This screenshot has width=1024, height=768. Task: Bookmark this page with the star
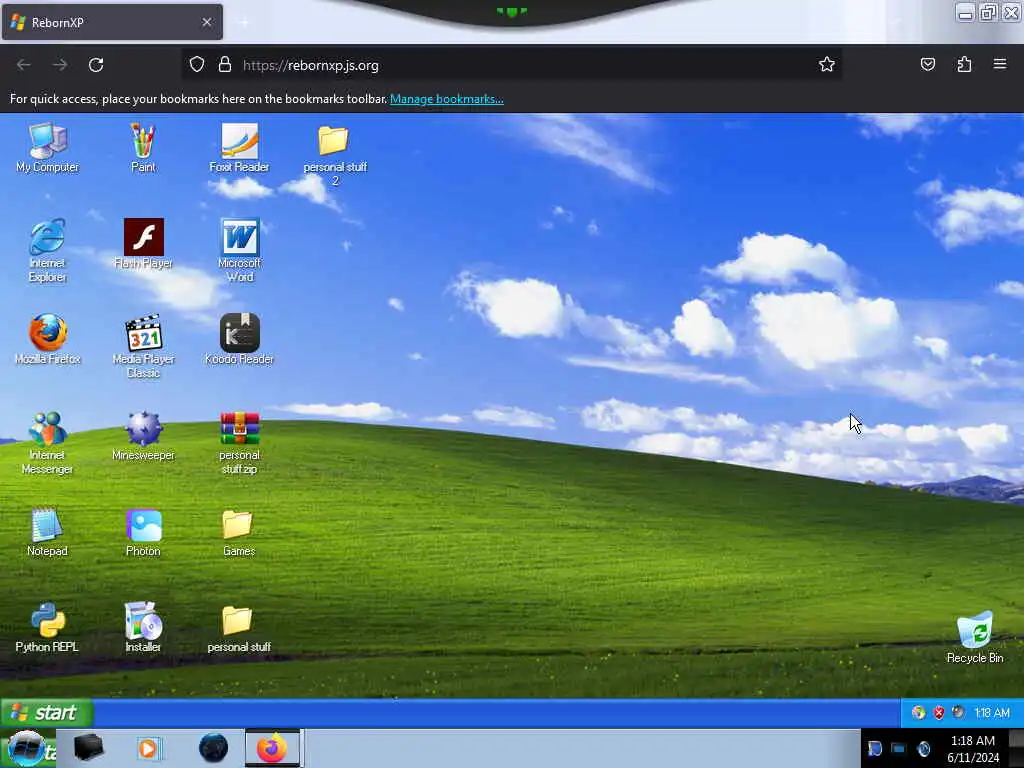[827, 64]
